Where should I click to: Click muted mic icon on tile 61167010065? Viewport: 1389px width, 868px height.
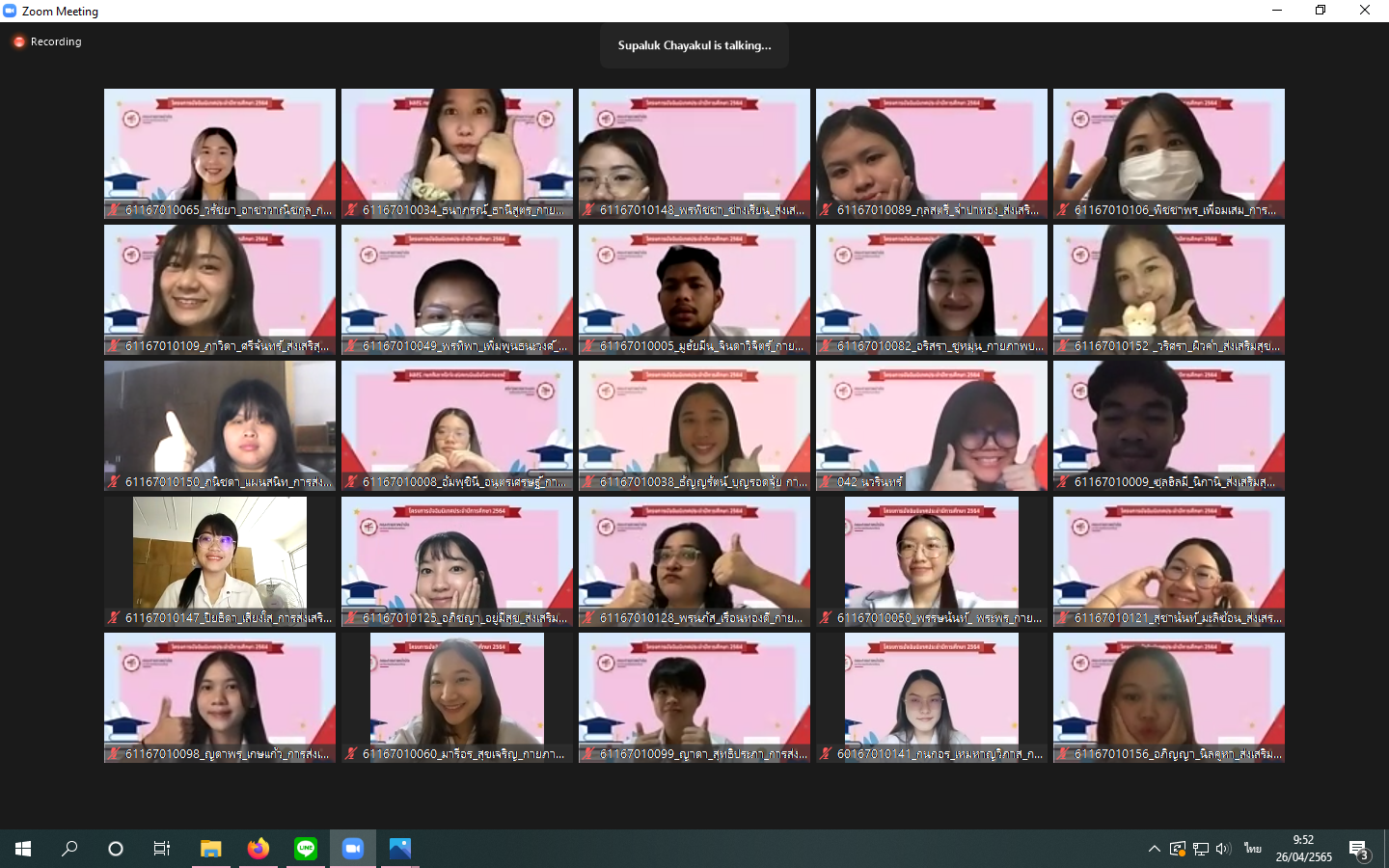114,209
